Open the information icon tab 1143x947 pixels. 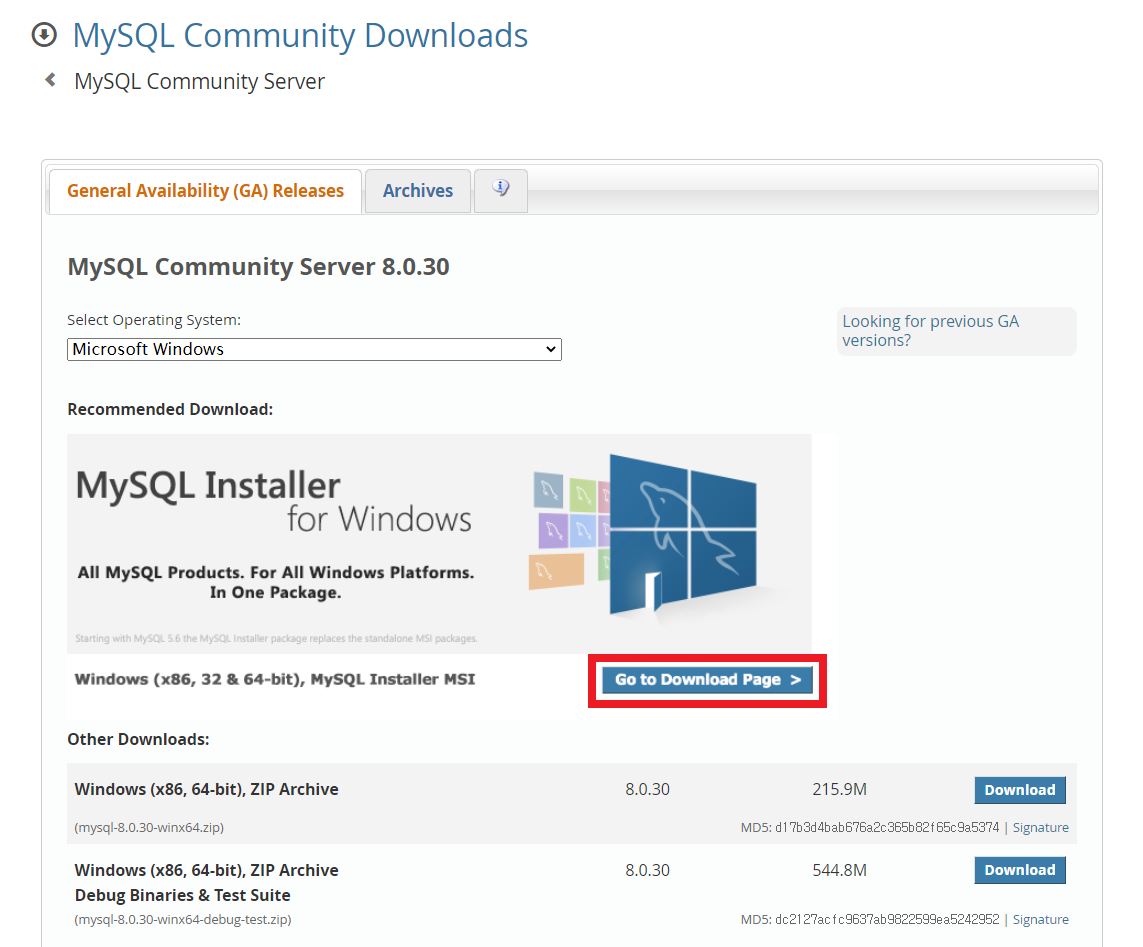tap(501, 190)
